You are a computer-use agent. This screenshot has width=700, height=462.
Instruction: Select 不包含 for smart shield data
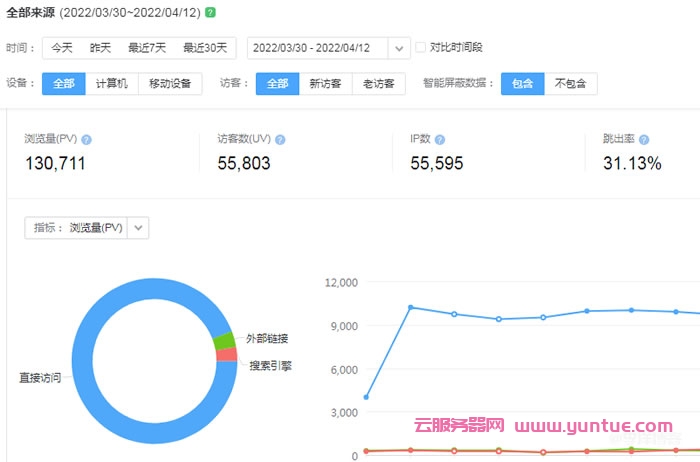point(570,84)
